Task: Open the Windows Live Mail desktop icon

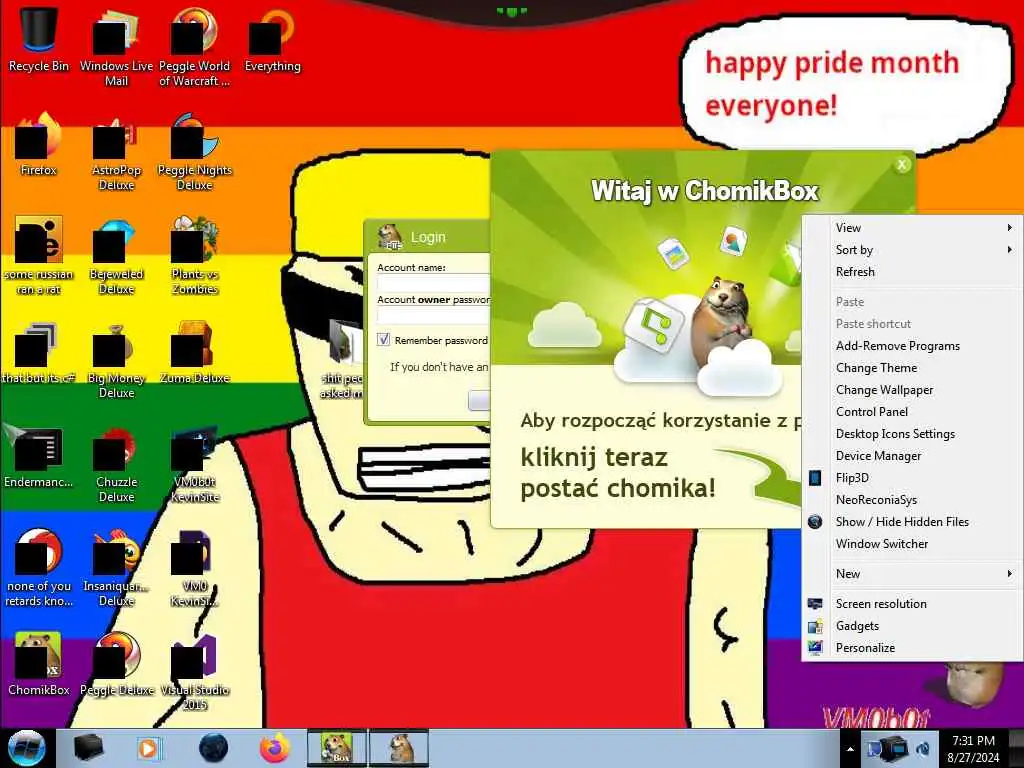Action: [116, 46]
